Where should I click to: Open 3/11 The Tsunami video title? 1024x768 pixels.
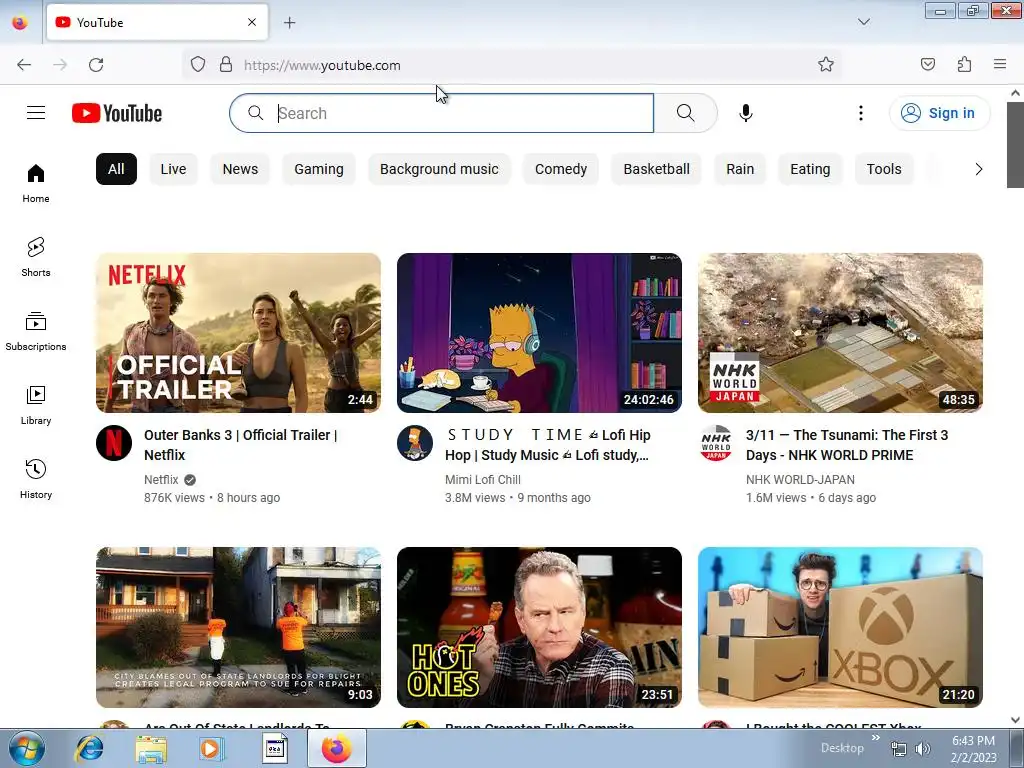846,445
